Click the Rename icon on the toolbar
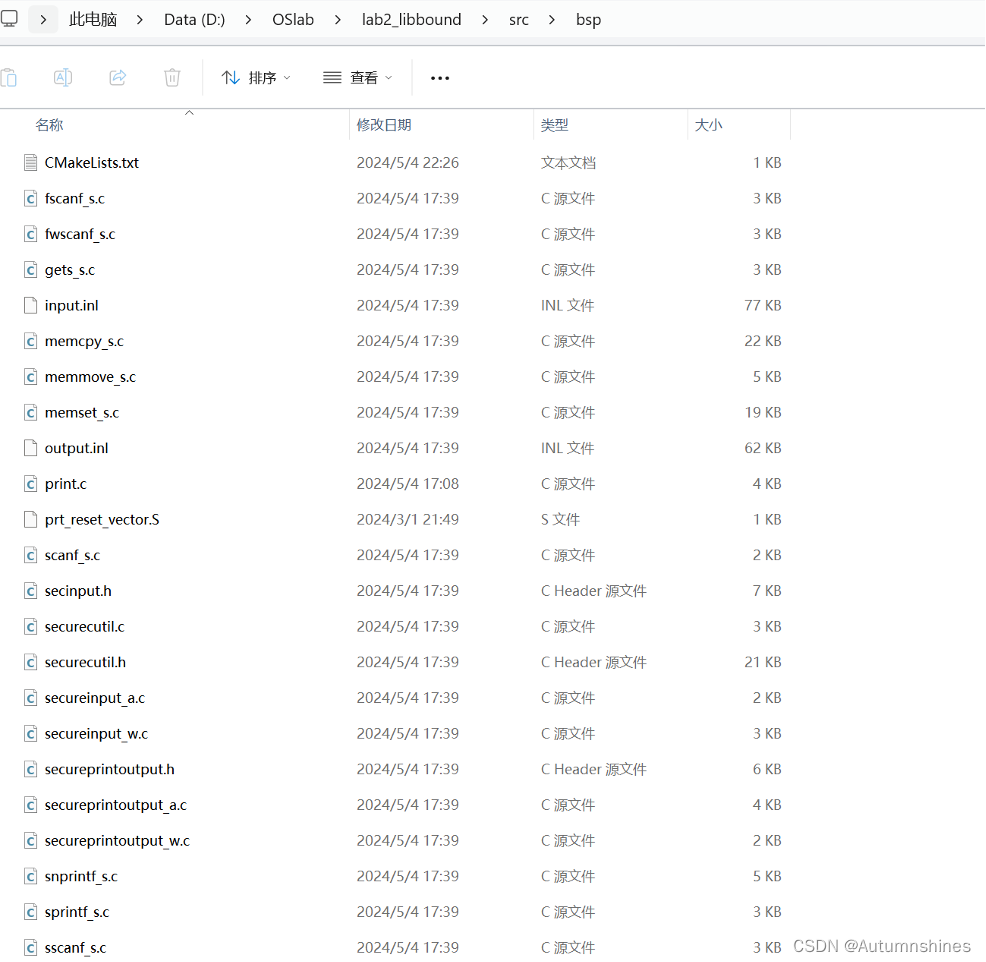The width and height of the screenshot is (986, 962). click(x=62, y=77)
